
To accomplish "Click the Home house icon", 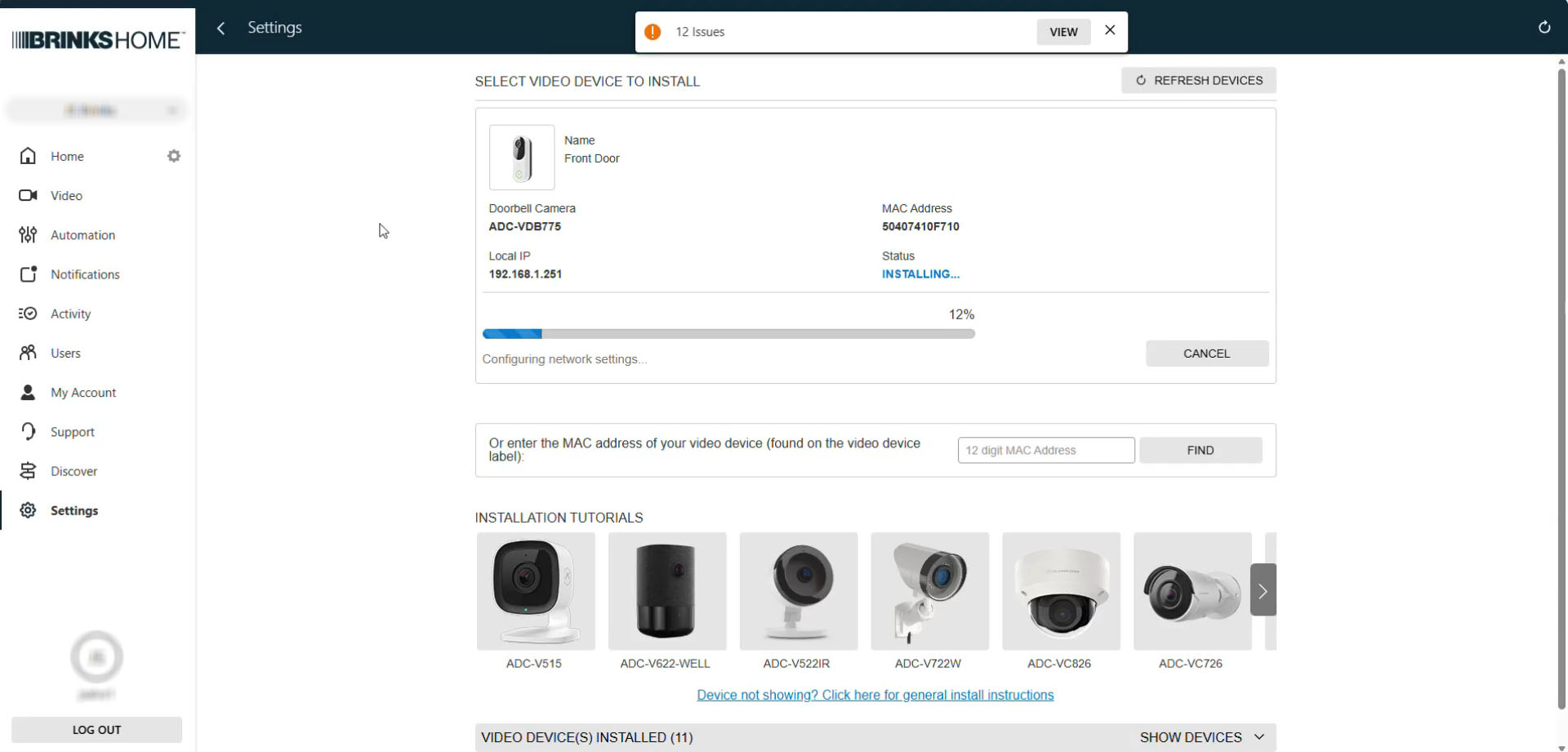I will [x=28, y=156].
